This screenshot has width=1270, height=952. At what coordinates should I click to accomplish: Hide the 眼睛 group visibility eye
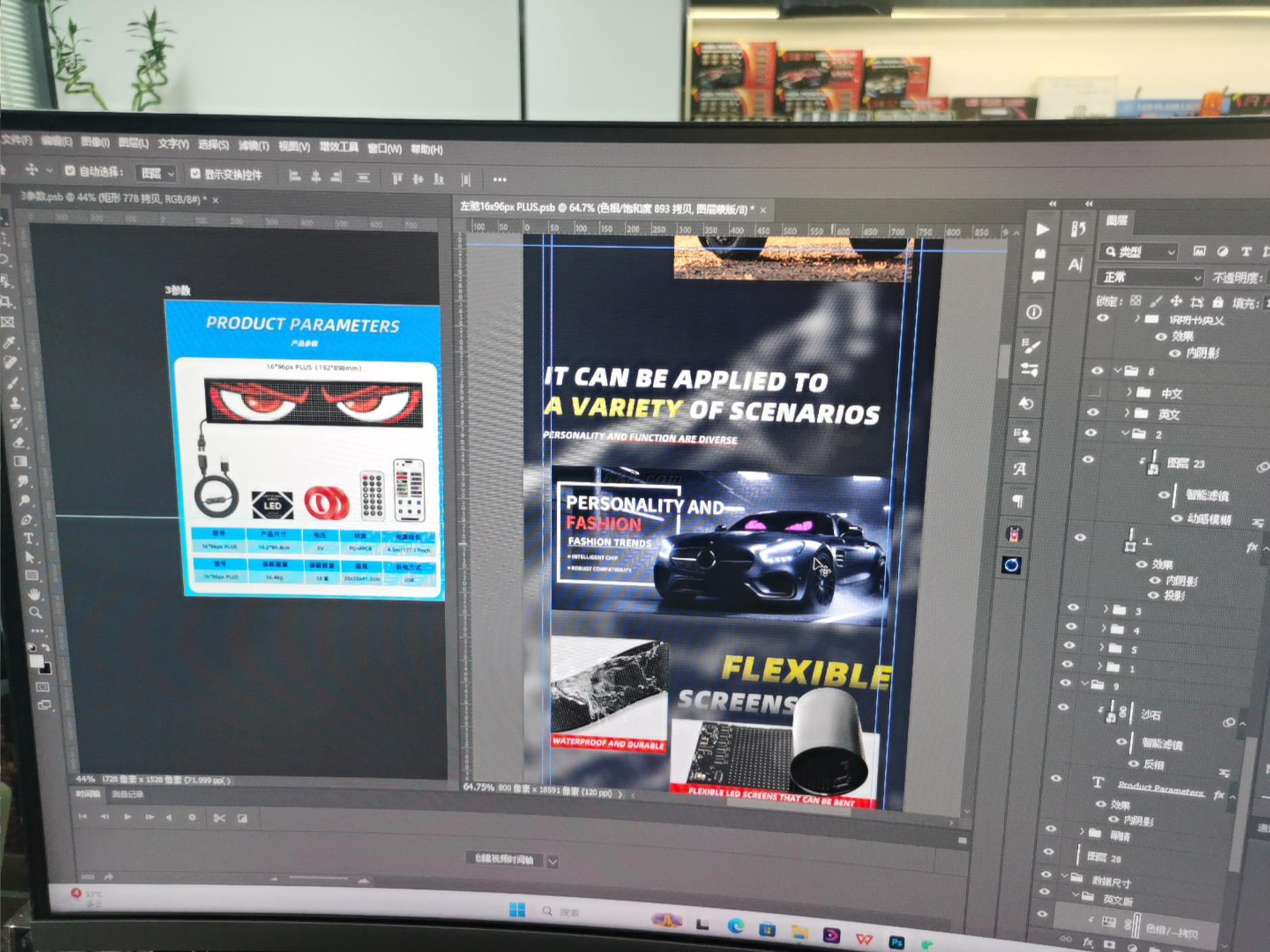tap(1050, 828)
